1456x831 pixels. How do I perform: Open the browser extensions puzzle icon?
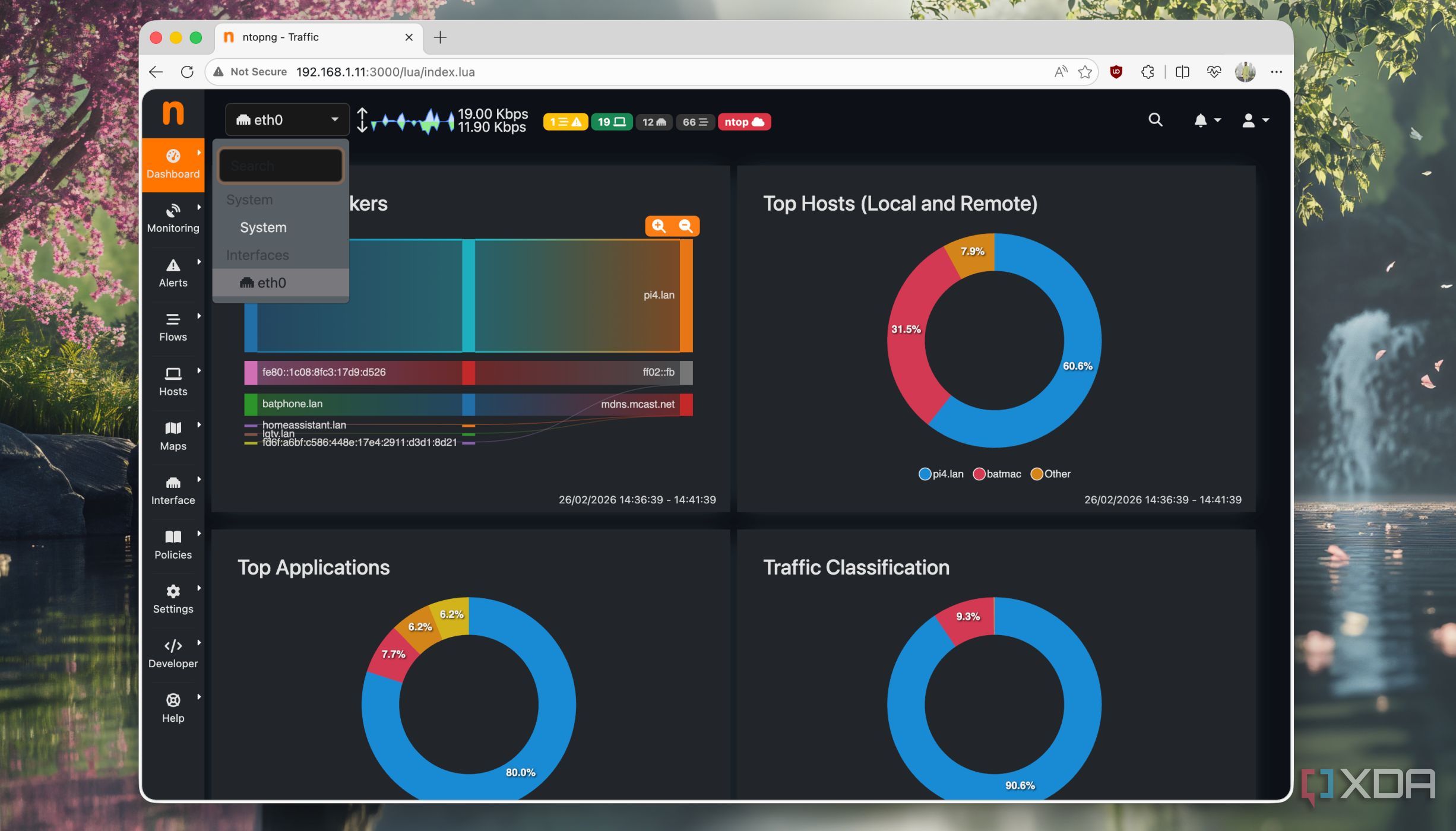pyautogui.click(x=1147, y=72)
